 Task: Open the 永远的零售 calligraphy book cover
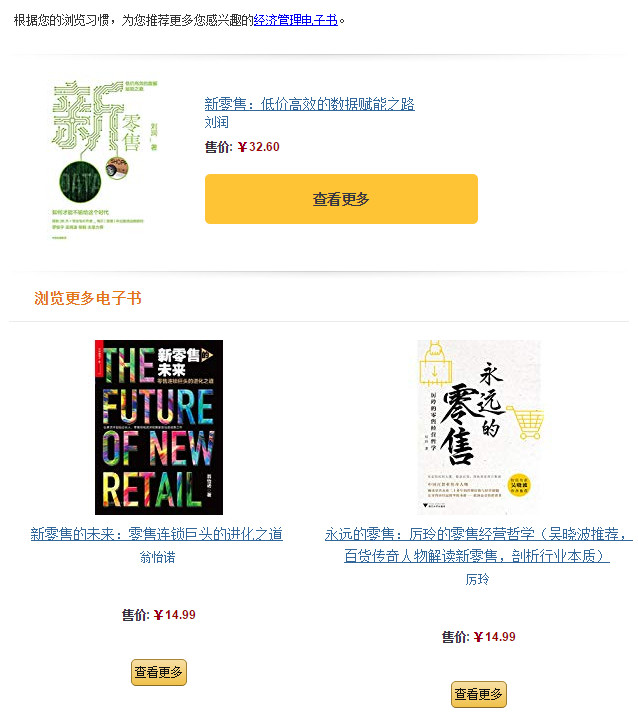click(x=479, y=427)
